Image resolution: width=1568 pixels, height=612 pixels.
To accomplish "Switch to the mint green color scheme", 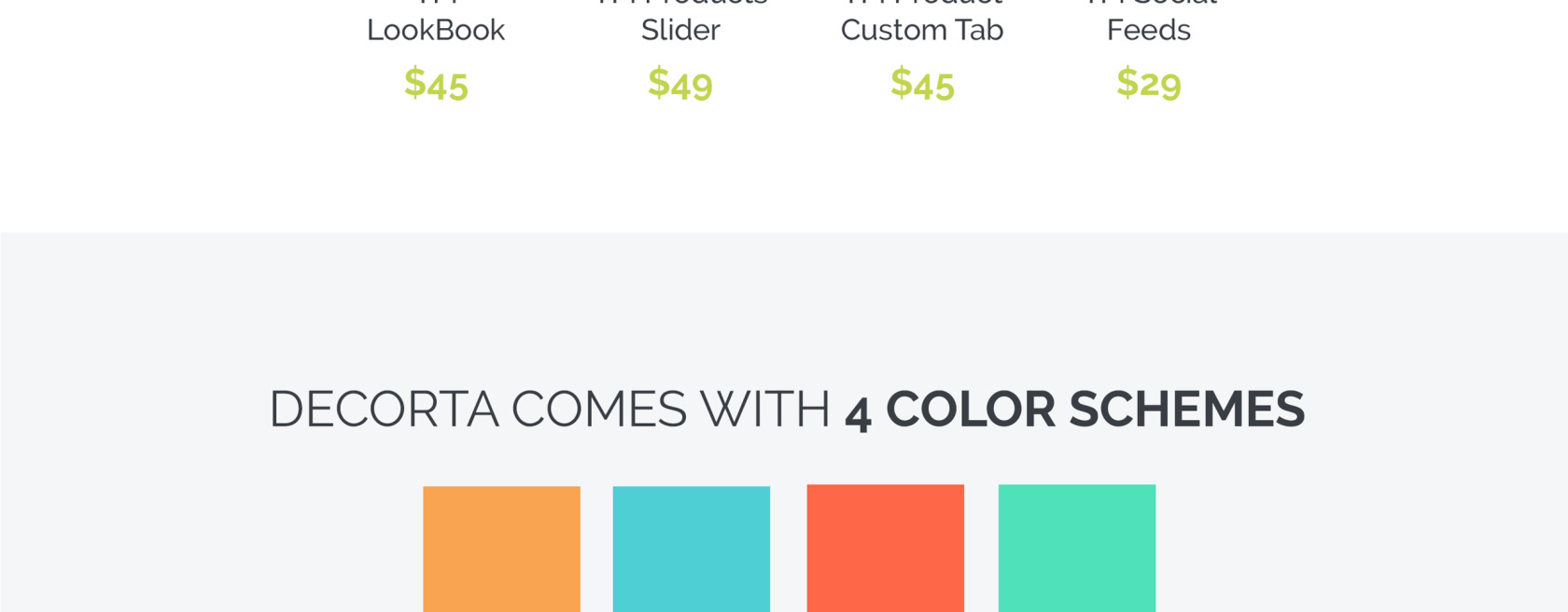I will (x=1077, y=548).
